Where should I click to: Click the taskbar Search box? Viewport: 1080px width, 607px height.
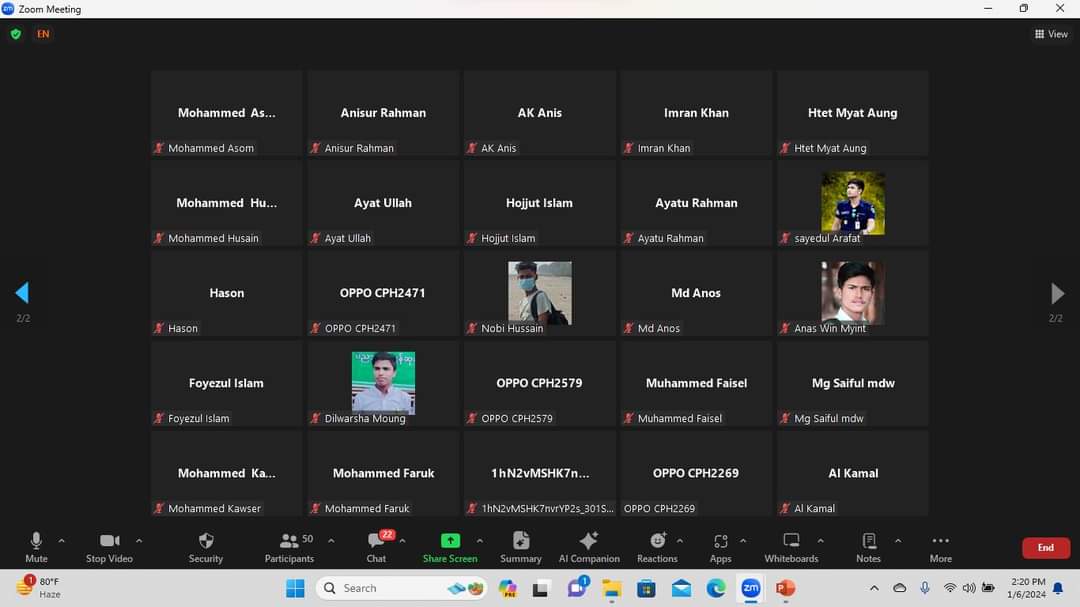click(402, 588)
